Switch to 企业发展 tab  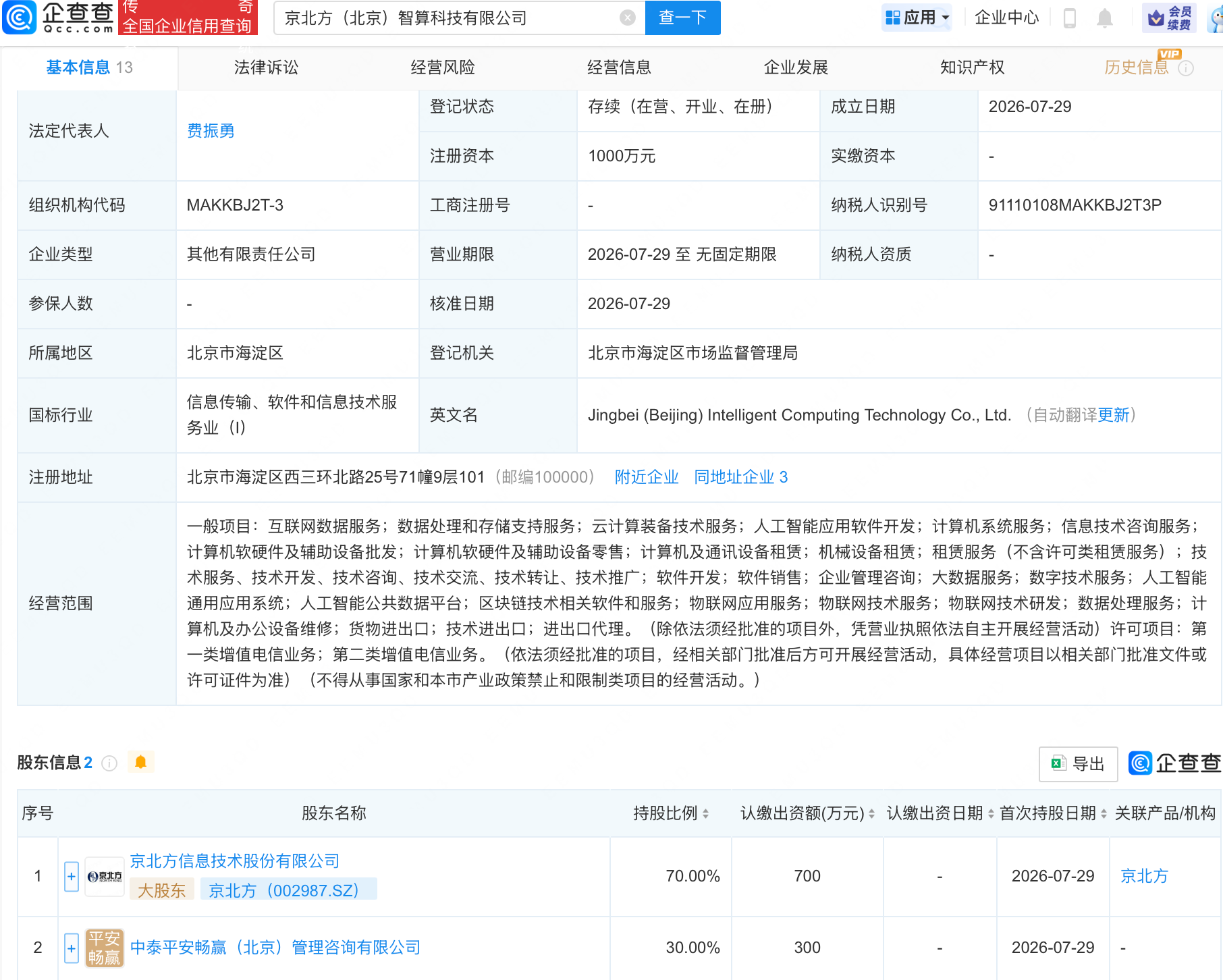[x=796, y=67]
